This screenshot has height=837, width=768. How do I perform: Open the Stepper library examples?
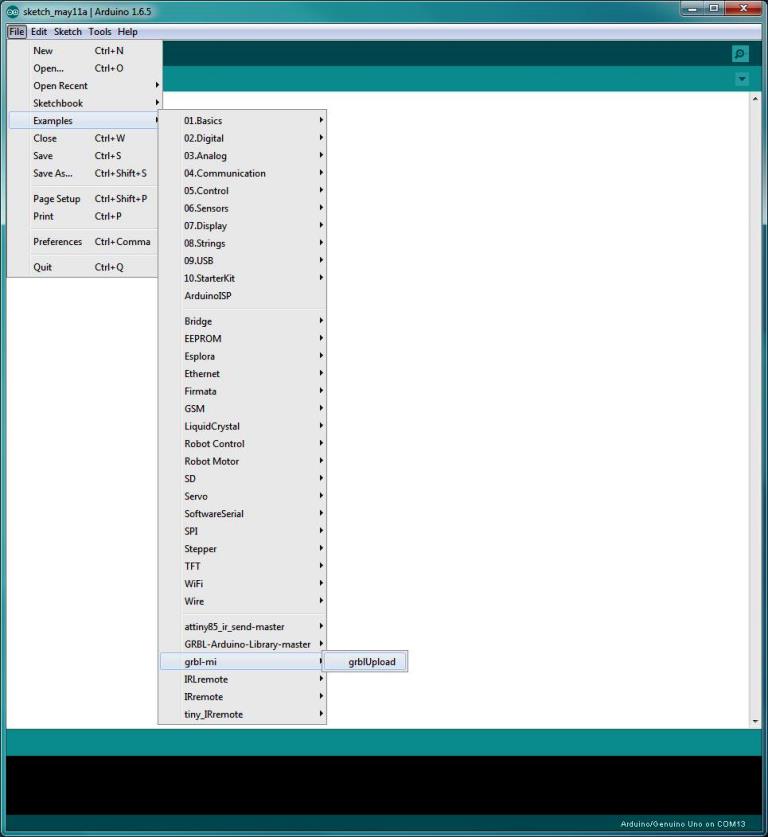tap(242, 549)
